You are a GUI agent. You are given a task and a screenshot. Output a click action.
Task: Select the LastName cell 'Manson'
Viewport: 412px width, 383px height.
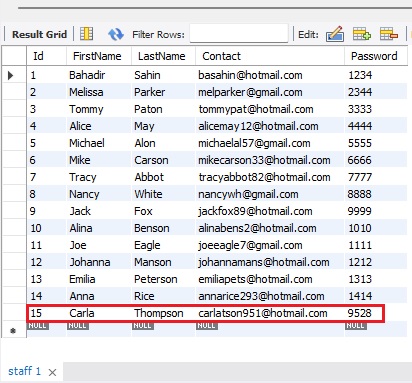coord(163,262)
